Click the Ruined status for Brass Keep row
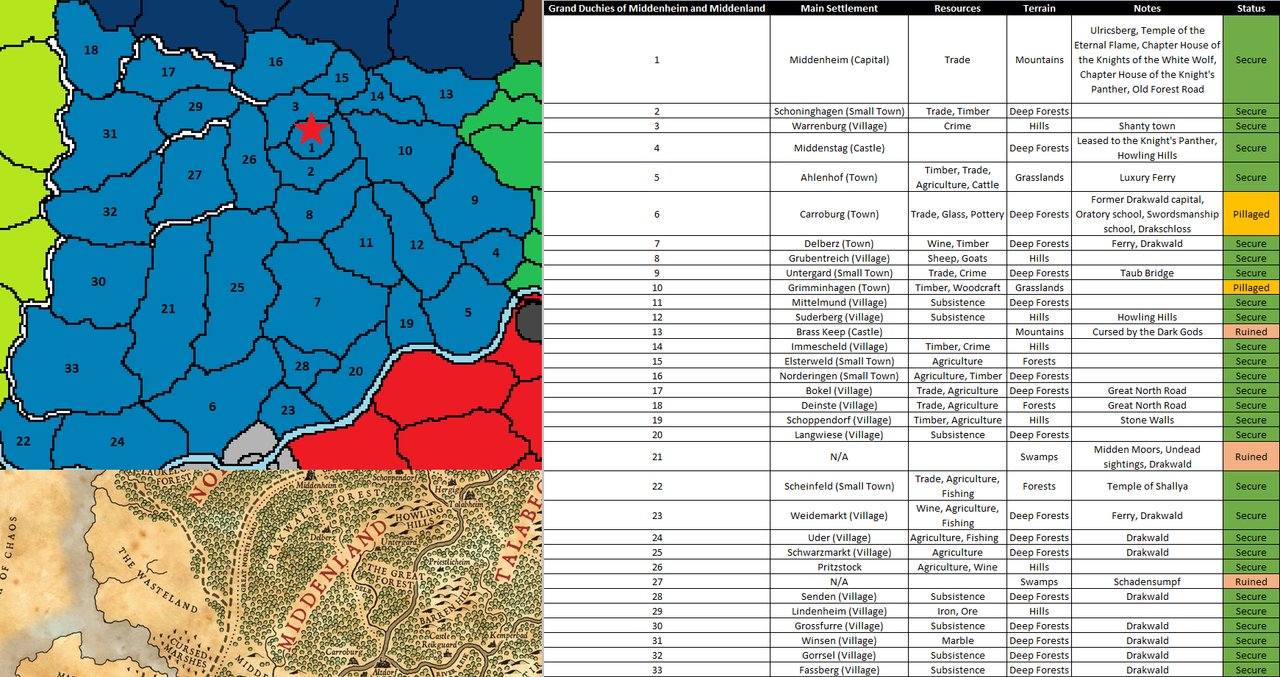1280x677 pixels. point(1251,331)
